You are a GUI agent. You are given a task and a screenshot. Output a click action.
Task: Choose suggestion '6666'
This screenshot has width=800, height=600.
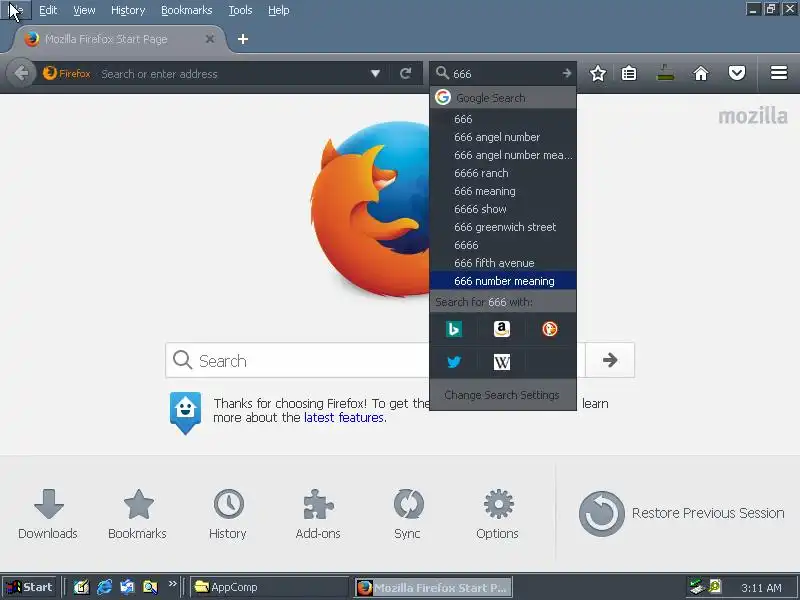(x=503, y=245)
